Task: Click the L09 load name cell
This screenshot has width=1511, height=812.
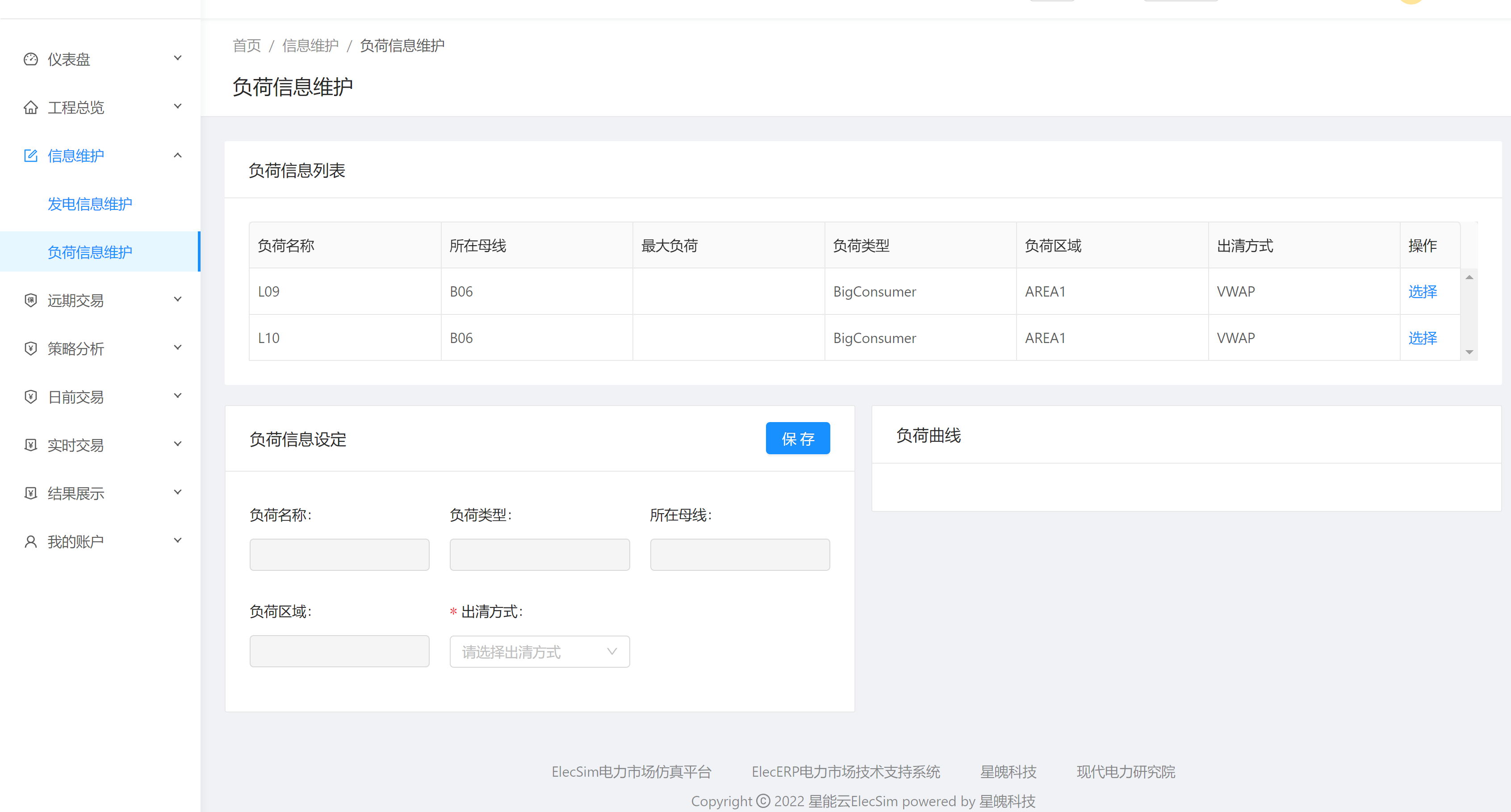Action: click(345, 292)
